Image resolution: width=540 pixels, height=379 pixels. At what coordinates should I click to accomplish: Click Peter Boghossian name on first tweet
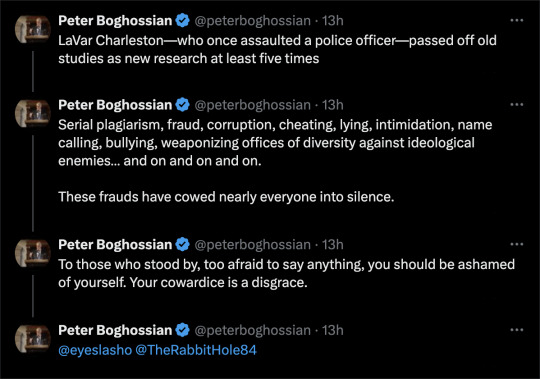tap(115, 21)
